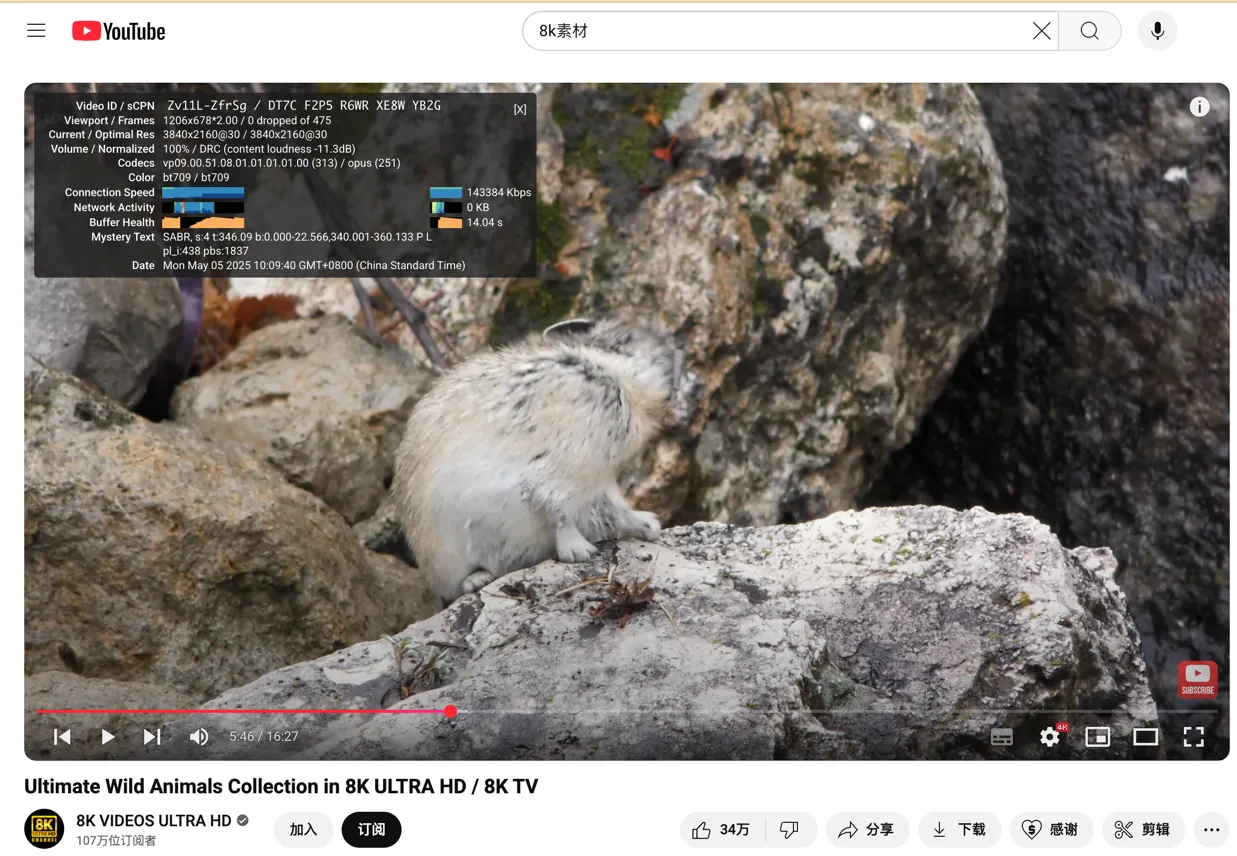Click the 107万位订阅者 subscriber count
Screen dimensions: 1237x856
pos(116,841)
